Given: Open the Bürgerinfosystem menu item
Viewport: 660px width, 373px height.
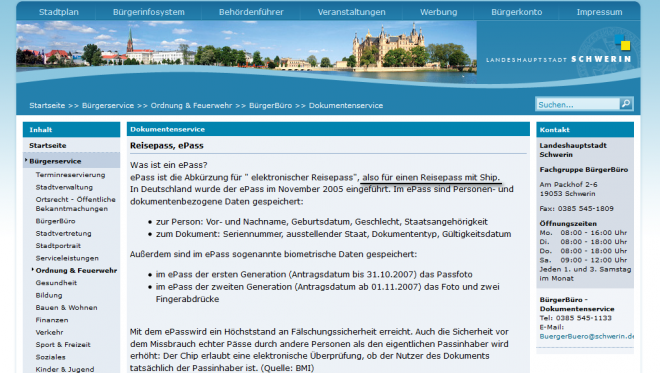Looking at the screenshot, I should (x=149, y=12).
